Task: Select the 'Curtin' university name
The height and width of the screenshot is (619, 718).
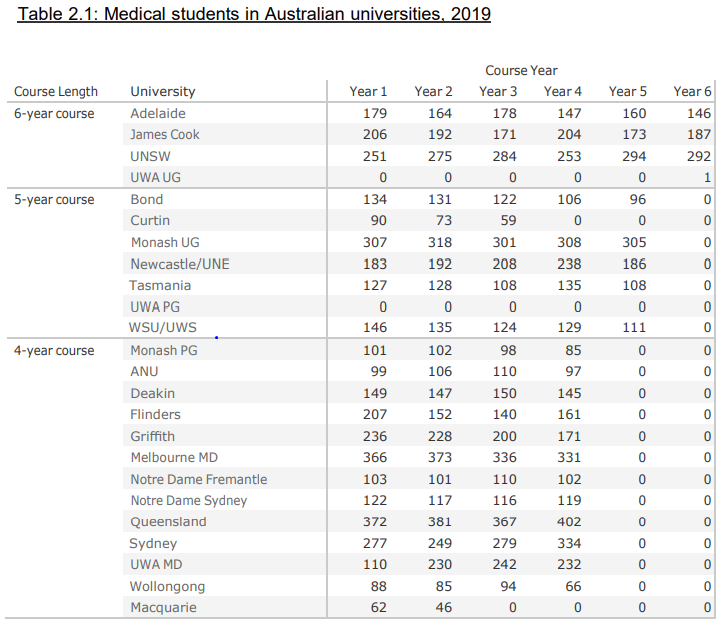Action: pos(150,221)
